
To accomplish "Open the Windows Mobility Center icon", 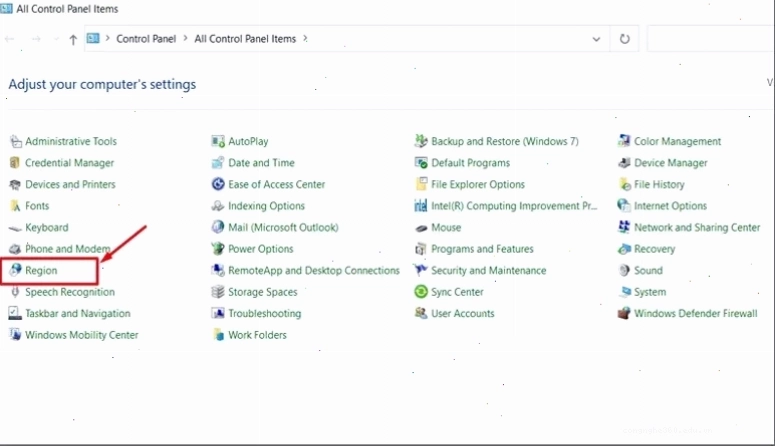I will point(15,335).
